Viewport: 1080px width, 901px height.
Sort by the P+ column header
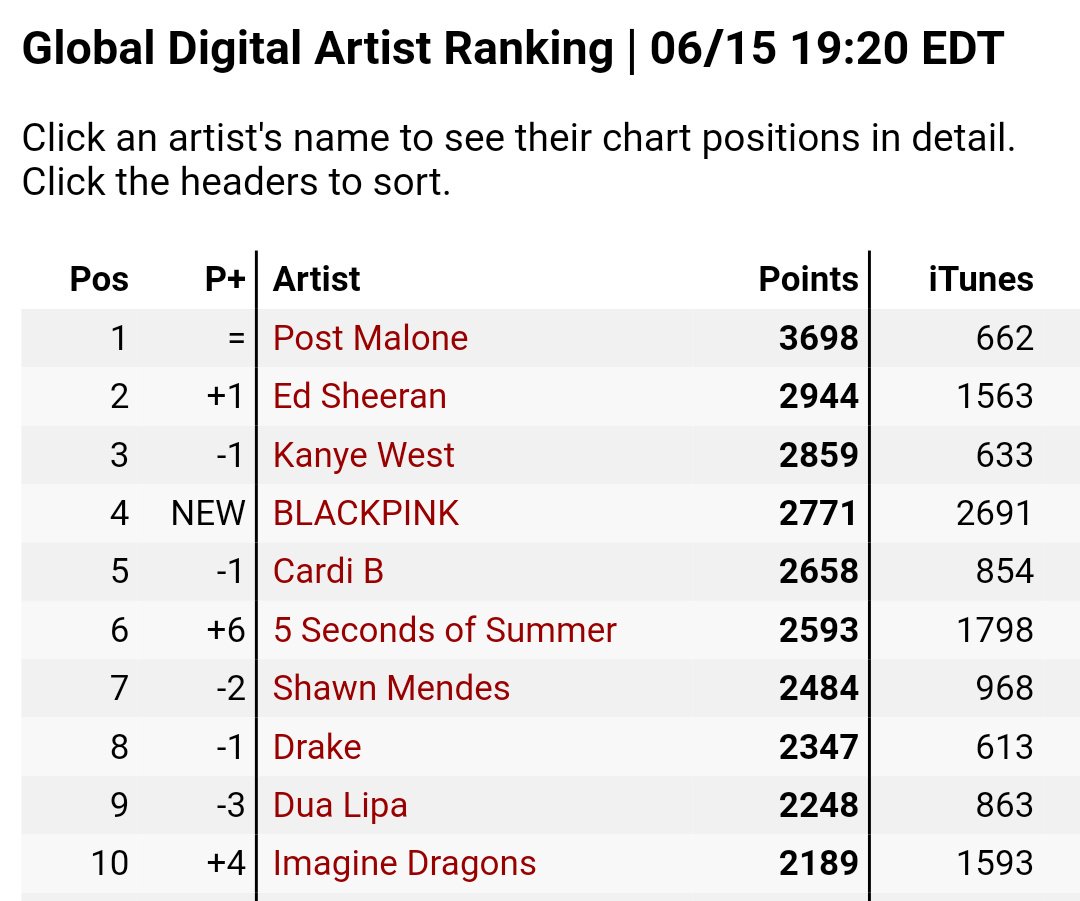click(x=225, y=279)
